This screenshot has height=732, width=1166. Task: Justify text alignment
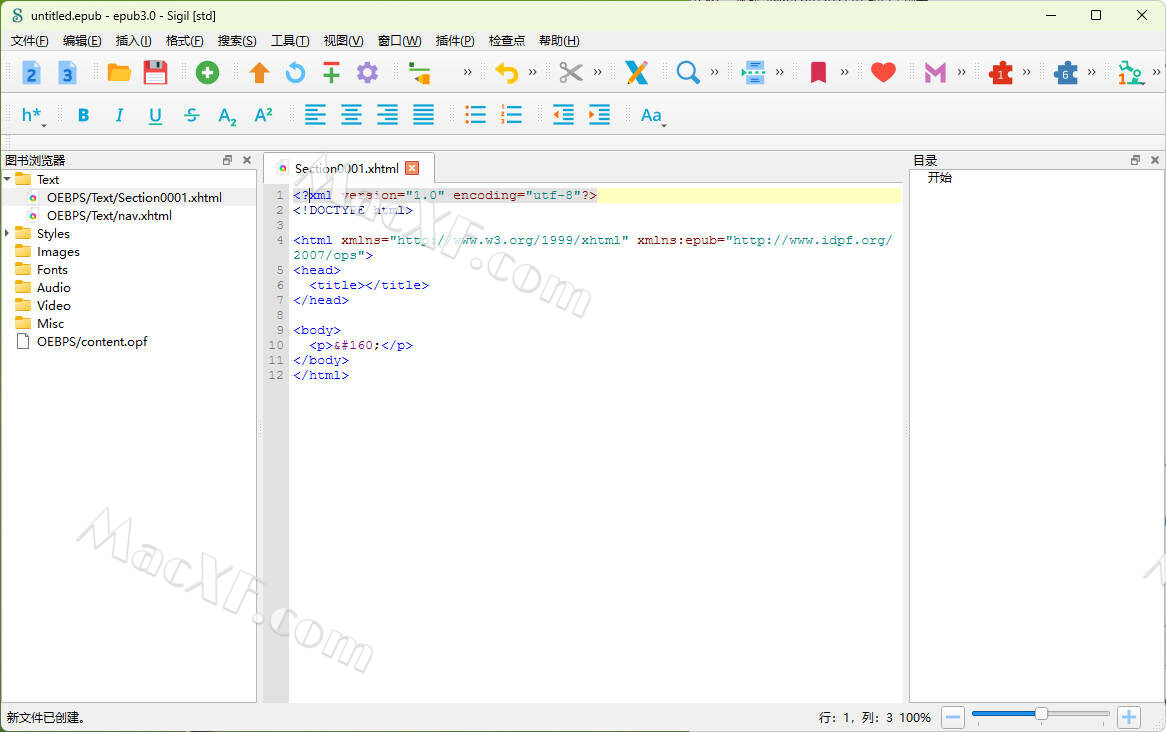[424, 115]
